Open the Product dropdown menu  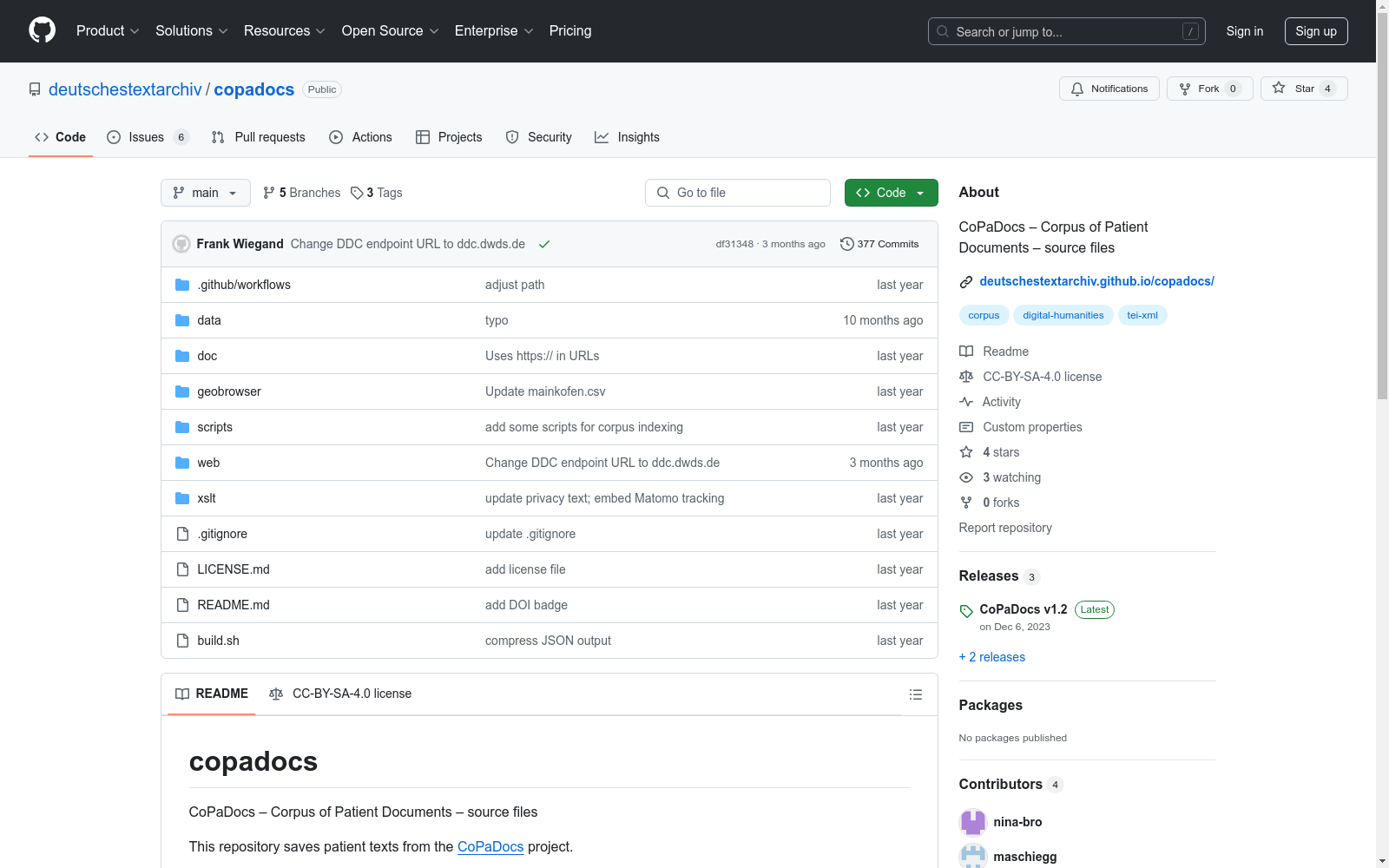click(x=108, y=31)
